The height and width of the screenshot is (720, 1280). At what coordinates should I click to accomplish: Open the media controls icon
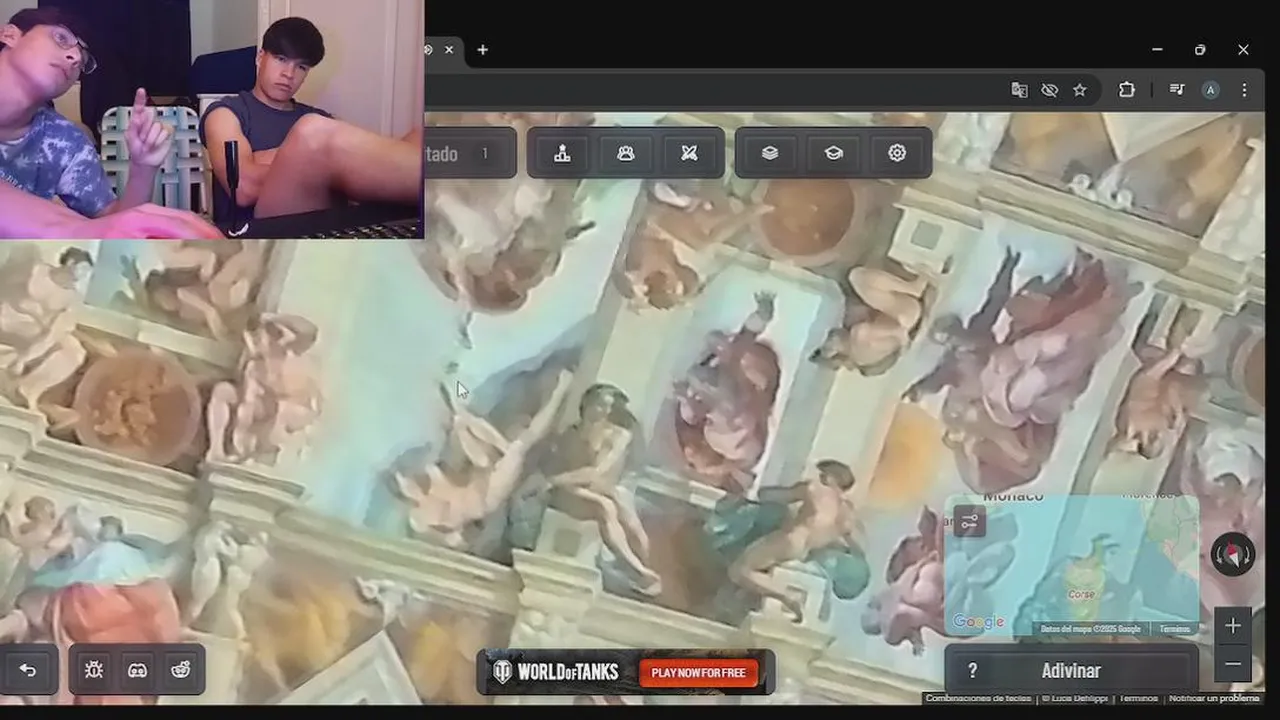pyautogui.click(x=1177, y=90)
